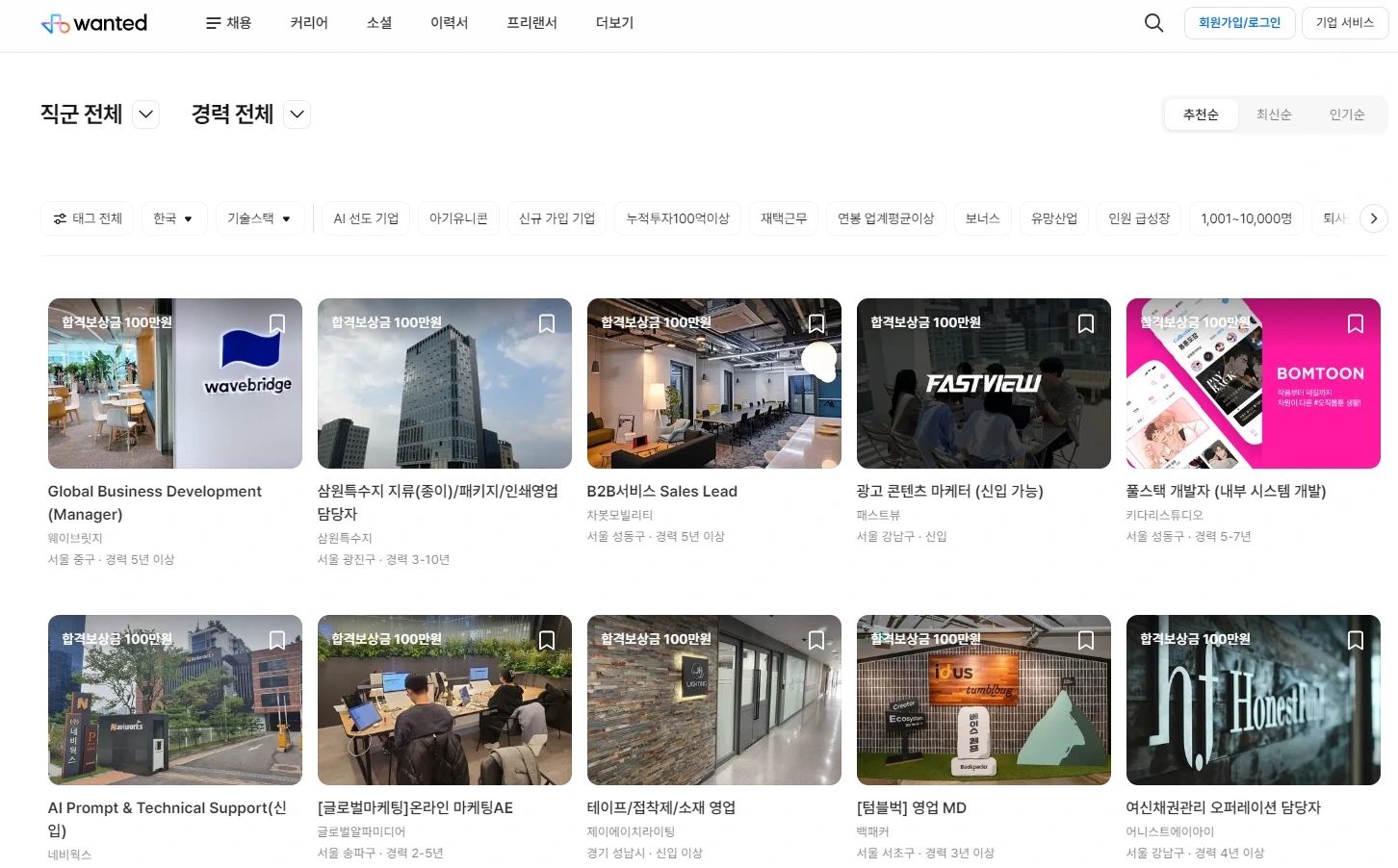Image resolution: width=1398 pixels, height=868 pixels.
Task: Open the search magnifier icon
Action: 1153,23
